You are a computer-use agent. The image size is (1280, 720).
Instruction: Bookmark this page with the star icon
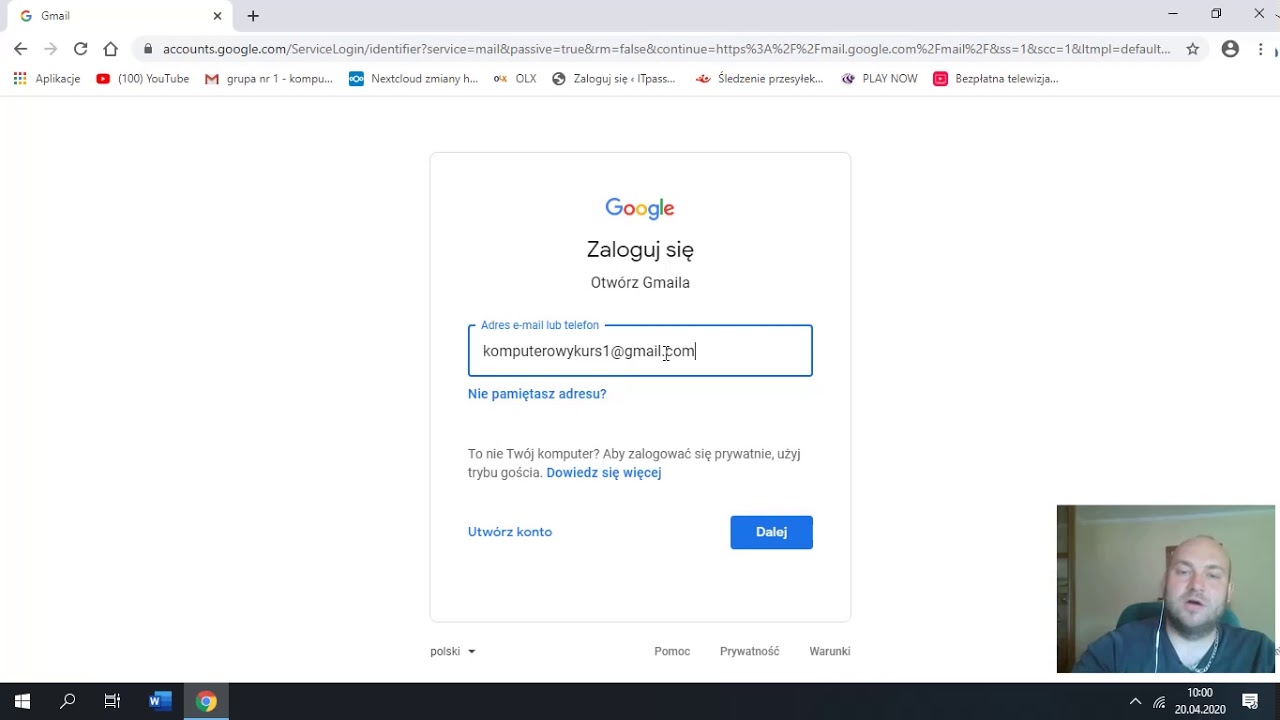[1192, 49]
